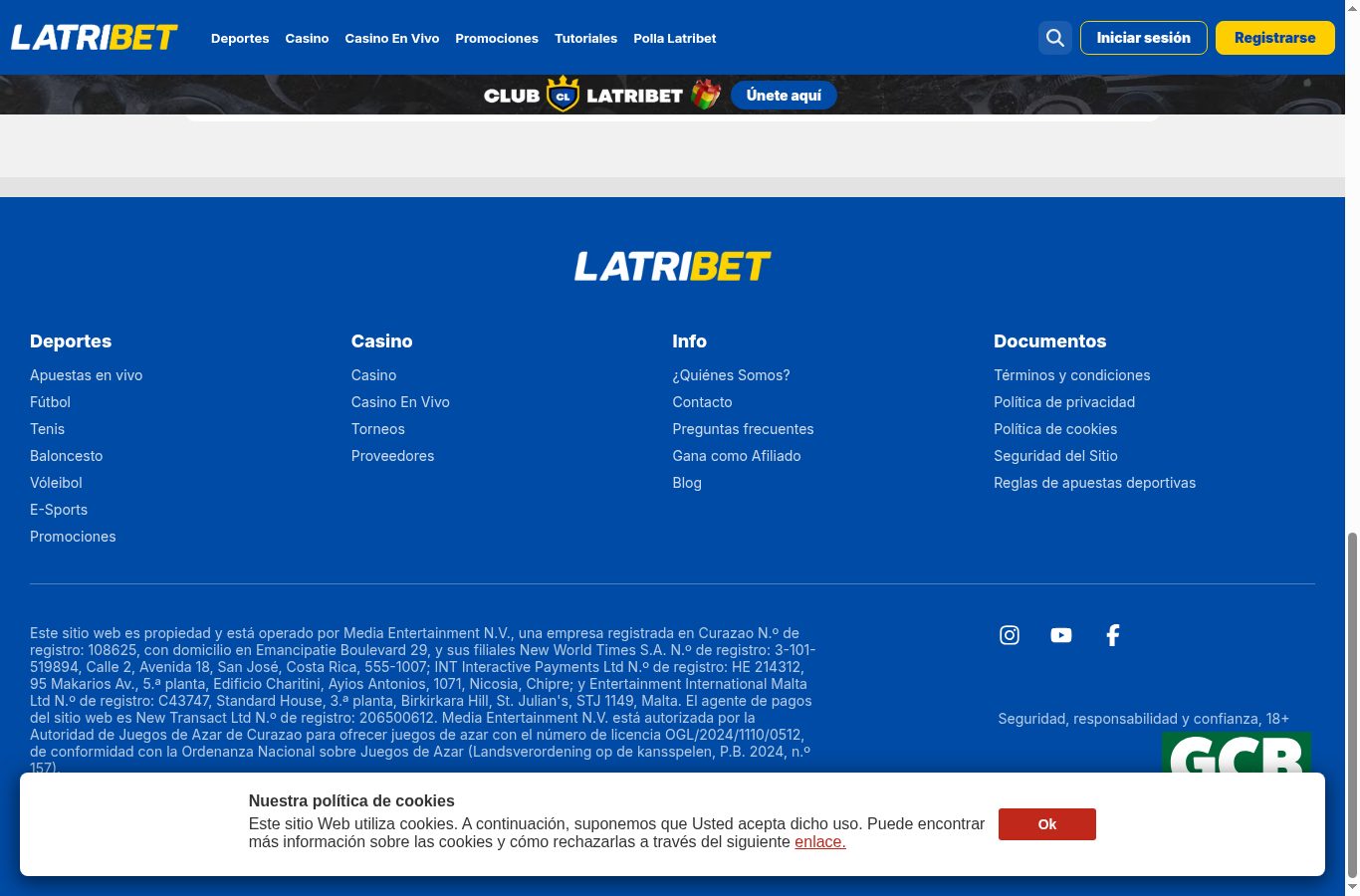Open Torneos footer link

click(378, 429)
